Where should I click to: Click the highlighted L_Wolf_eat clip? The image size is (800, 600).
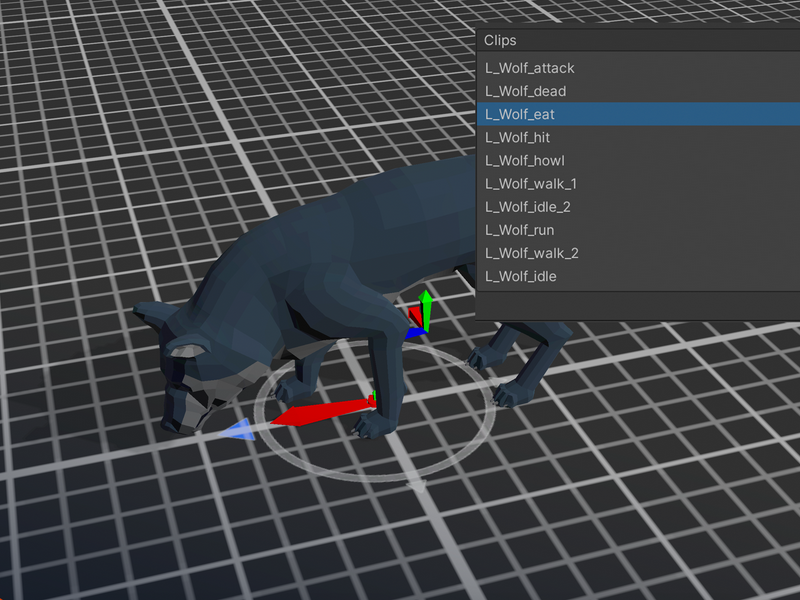tap(638, 114)
